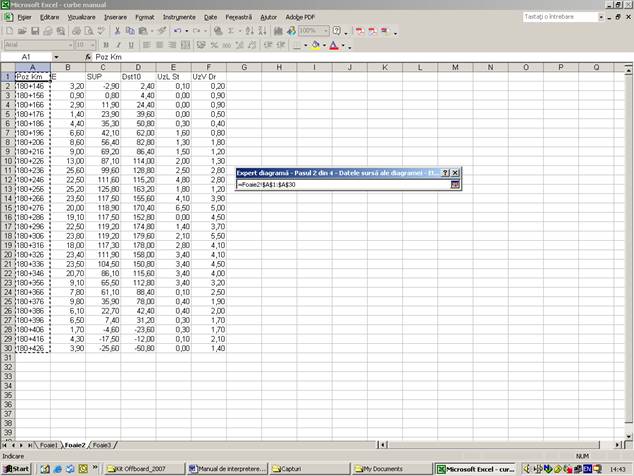Click the Fill Color bucket icon
Screen dimensions: 634x476
click(x=316, y=45)
